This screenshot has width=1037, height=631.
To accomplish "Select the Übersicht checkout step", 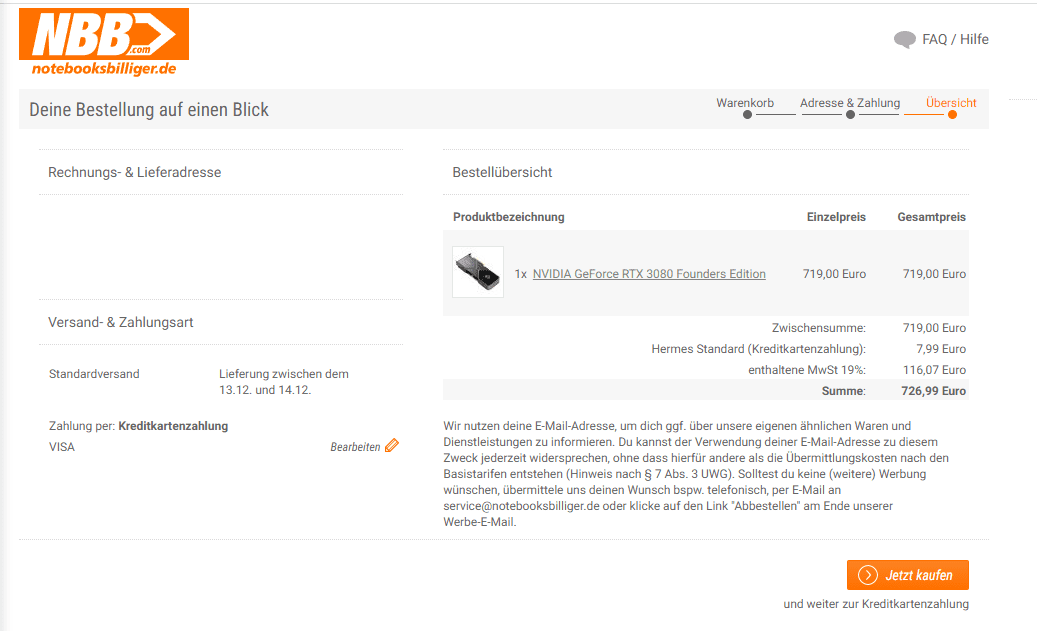I will (x=951, y=103).
